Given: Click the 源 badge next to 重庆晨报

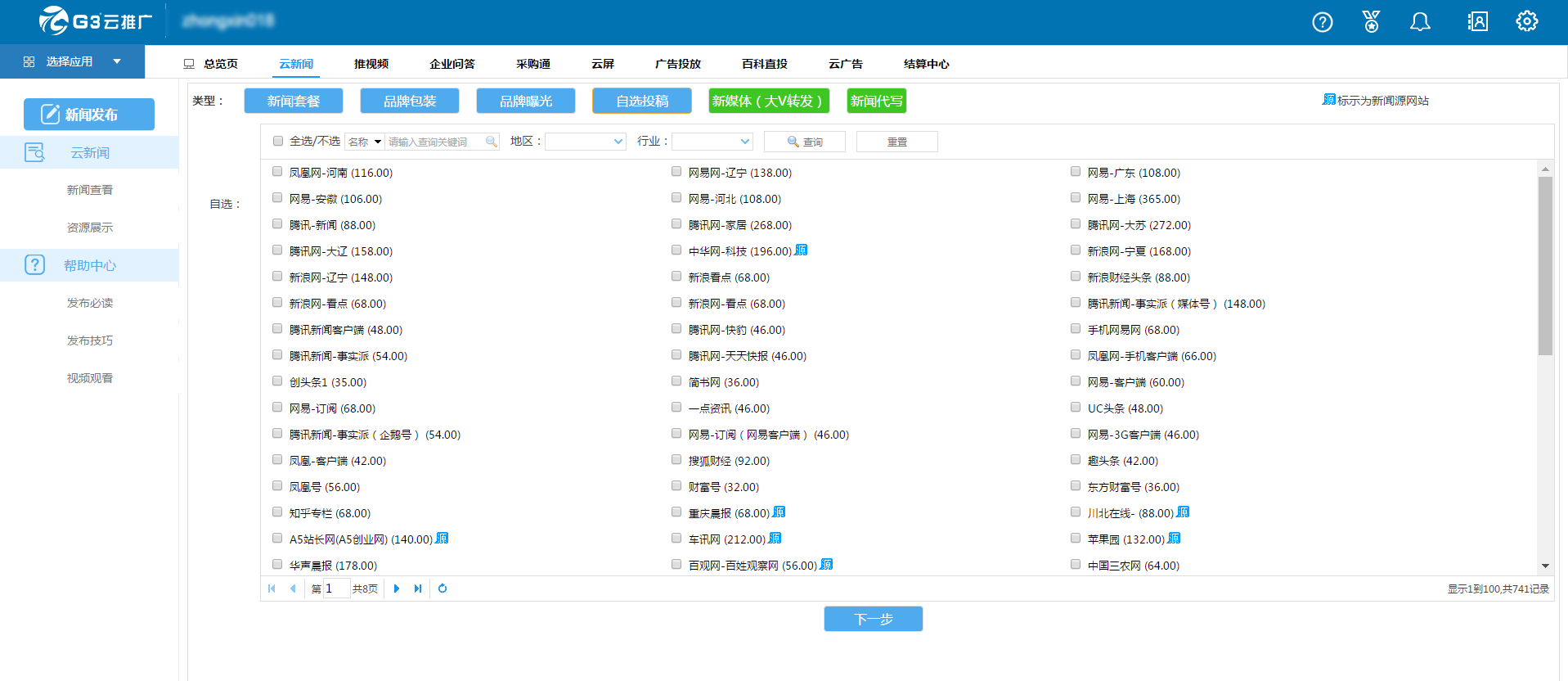Looking at the screenshot, I should (779, 512).
